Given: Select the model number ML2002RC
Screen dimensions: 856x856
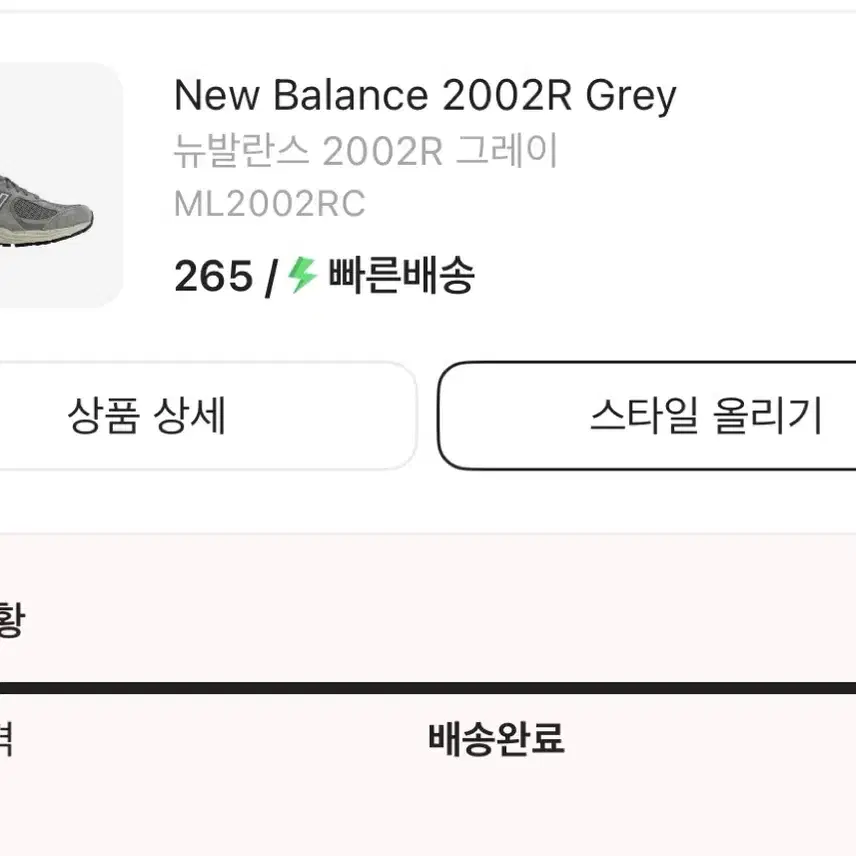Looking at the screenshot, I should pyautogui.click(x=269, y=204).
